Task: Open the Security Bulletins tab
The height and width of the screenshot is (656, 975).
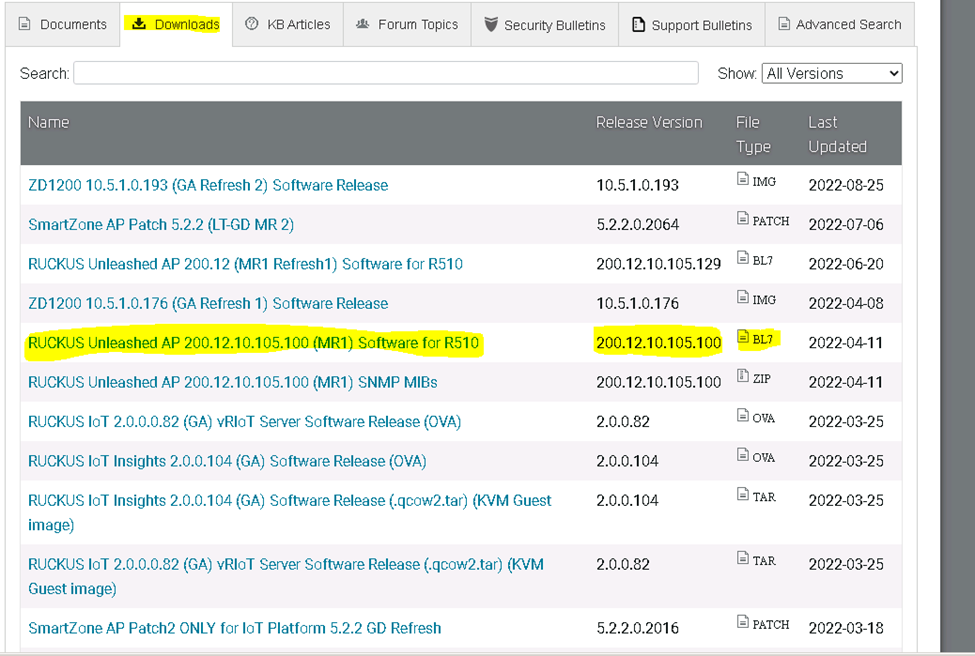Action: pos(545,24)
